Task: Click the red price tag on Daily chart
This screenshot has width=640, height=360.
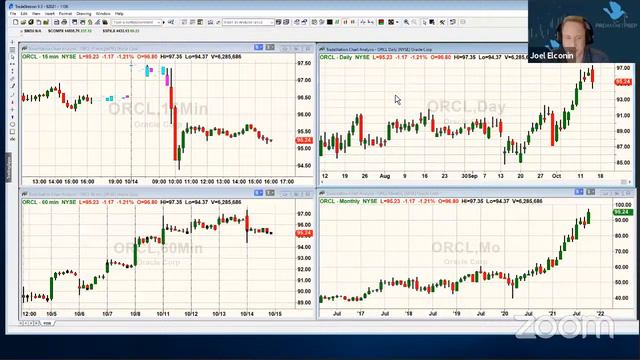Action: [x=623, y=82]
